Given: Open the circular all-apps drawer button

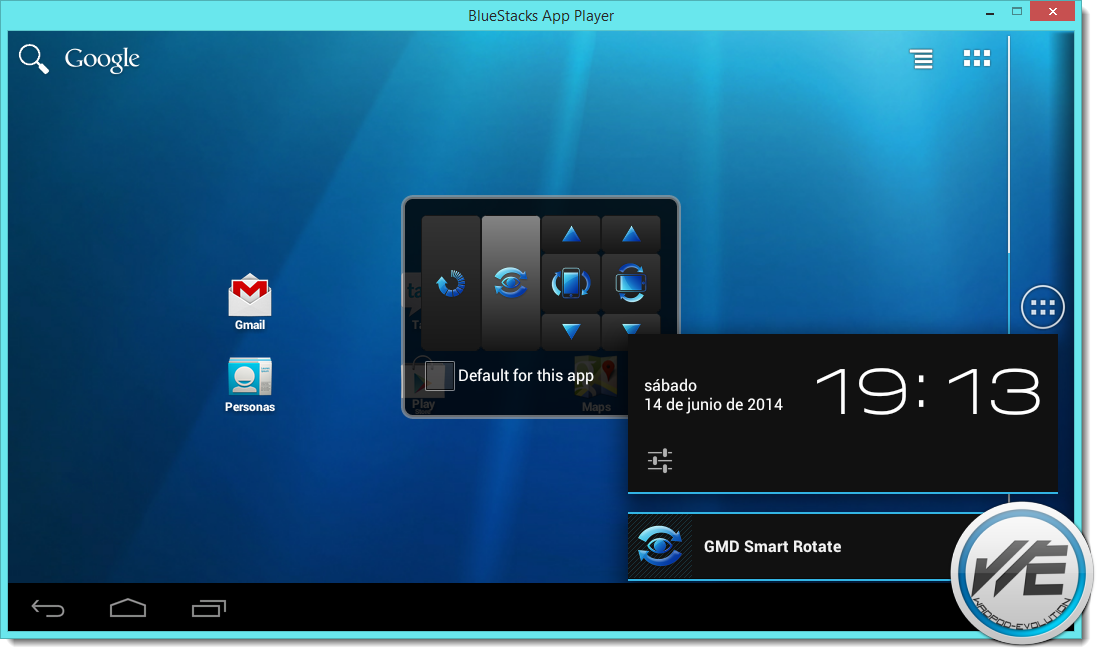Looking at the screenshot, I should point(1042,307).
